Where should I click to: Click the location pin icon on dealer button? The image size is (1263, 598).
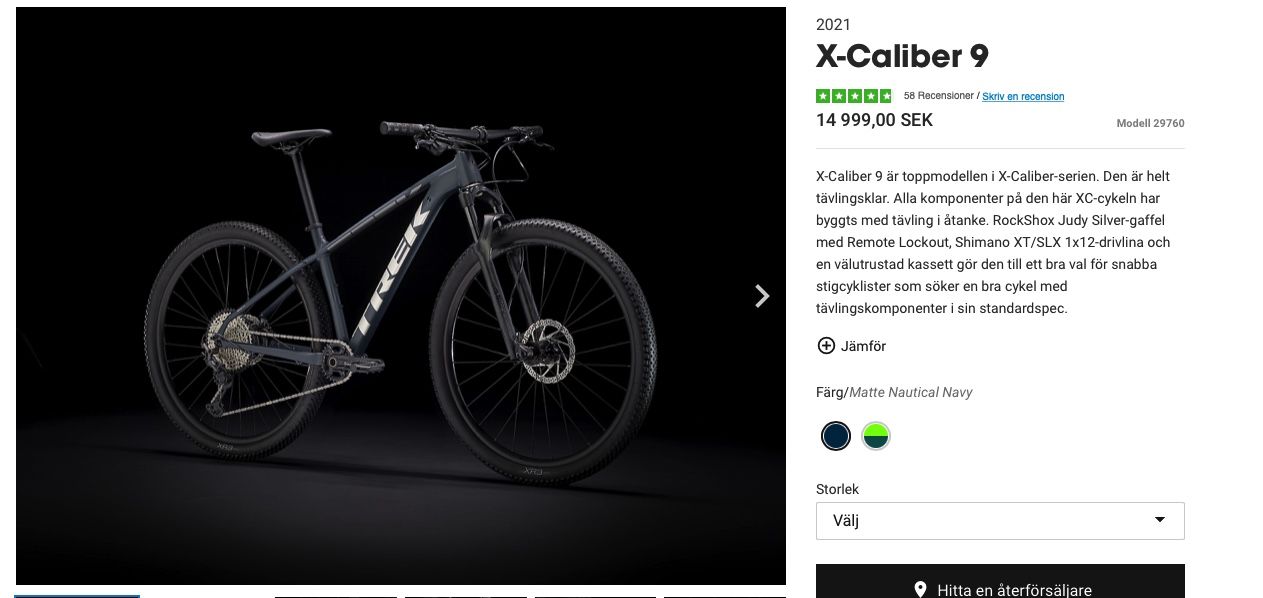click(x=920, y=590)
